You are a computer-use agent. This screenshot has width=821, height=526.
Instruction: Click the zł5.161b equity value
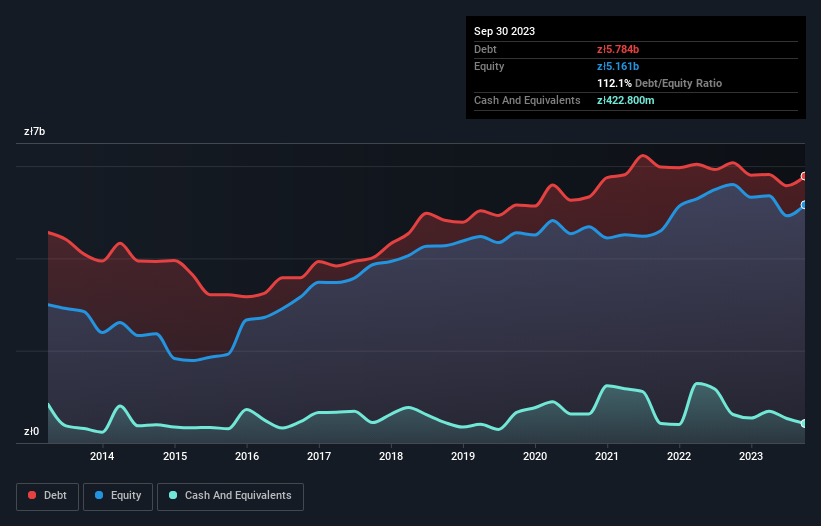(x=618, y=66)
